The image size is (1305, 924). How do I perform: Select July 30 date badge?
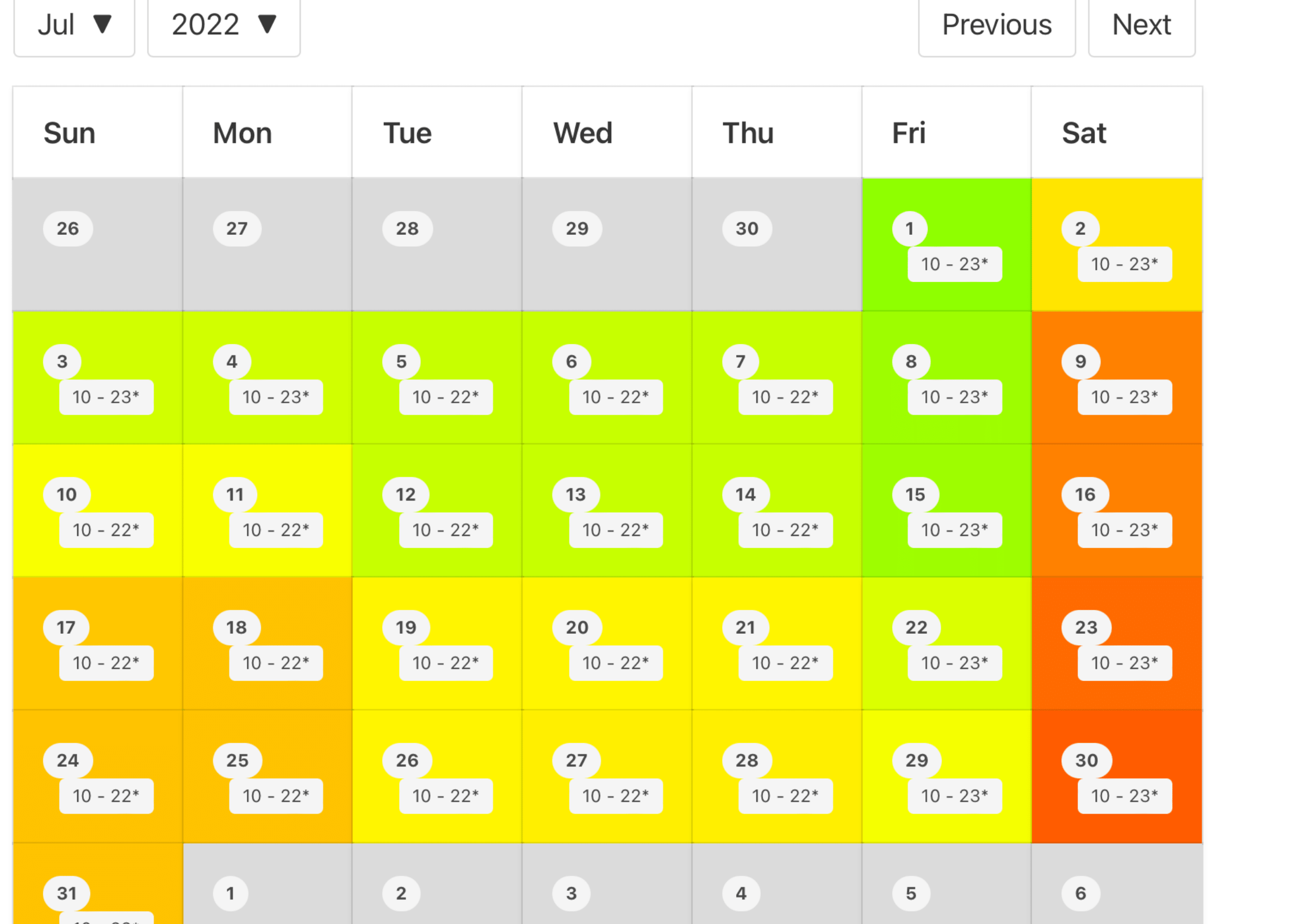tap(1086, 761)
